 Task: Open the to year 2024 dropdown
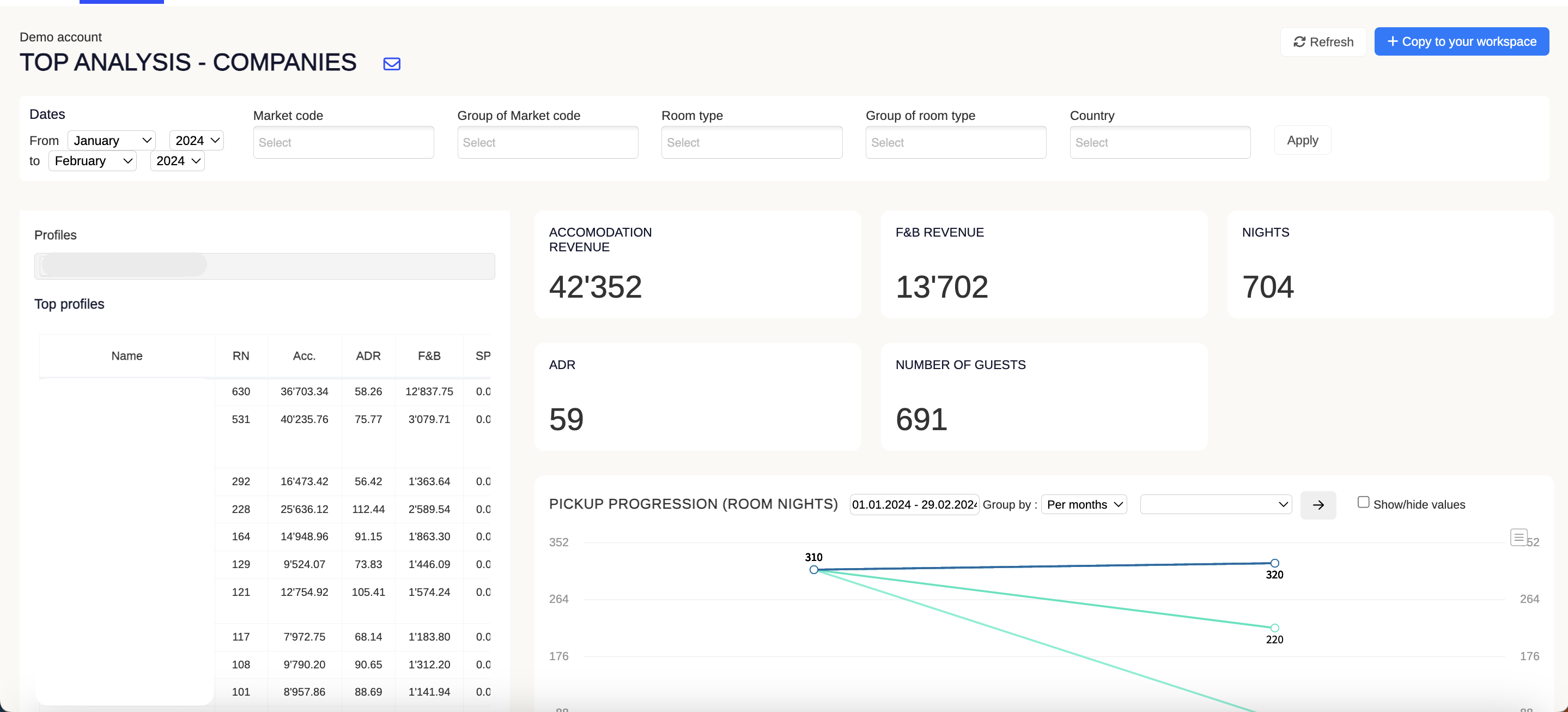pos(177,161)
